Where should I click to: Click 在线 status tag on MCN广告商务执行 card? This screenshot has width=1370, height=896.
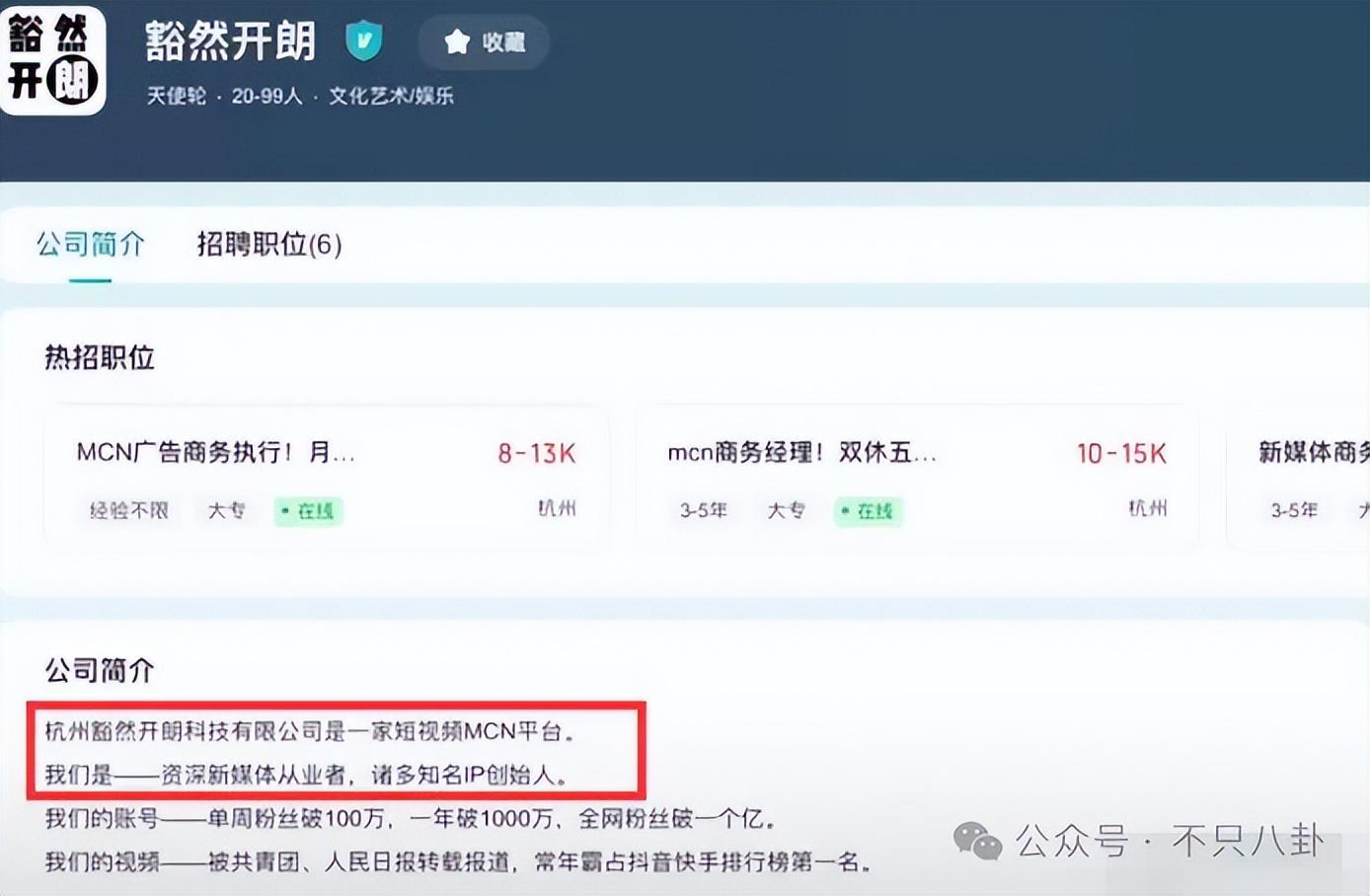(x=308, y=510)
